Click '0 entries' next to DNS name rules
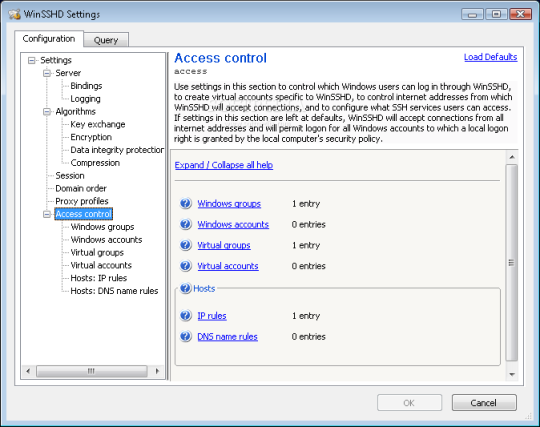The image size is (540, 427). click(309, 336)
